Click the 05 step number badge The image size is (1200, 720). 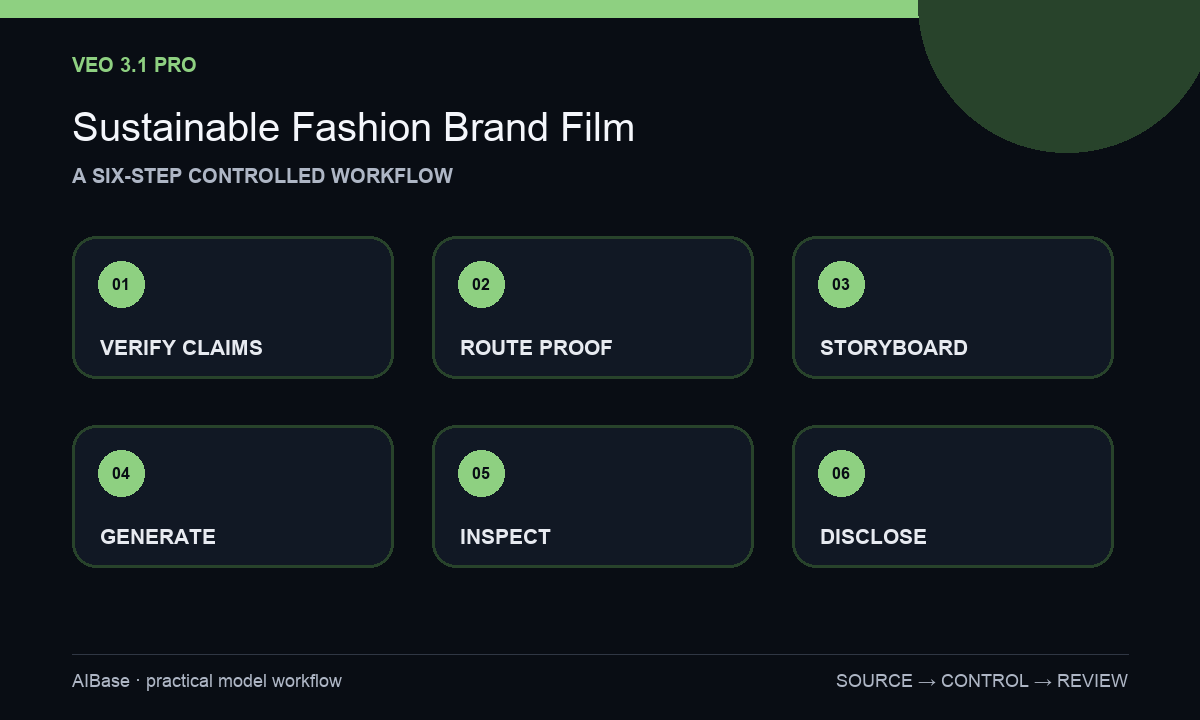[481, 473]
